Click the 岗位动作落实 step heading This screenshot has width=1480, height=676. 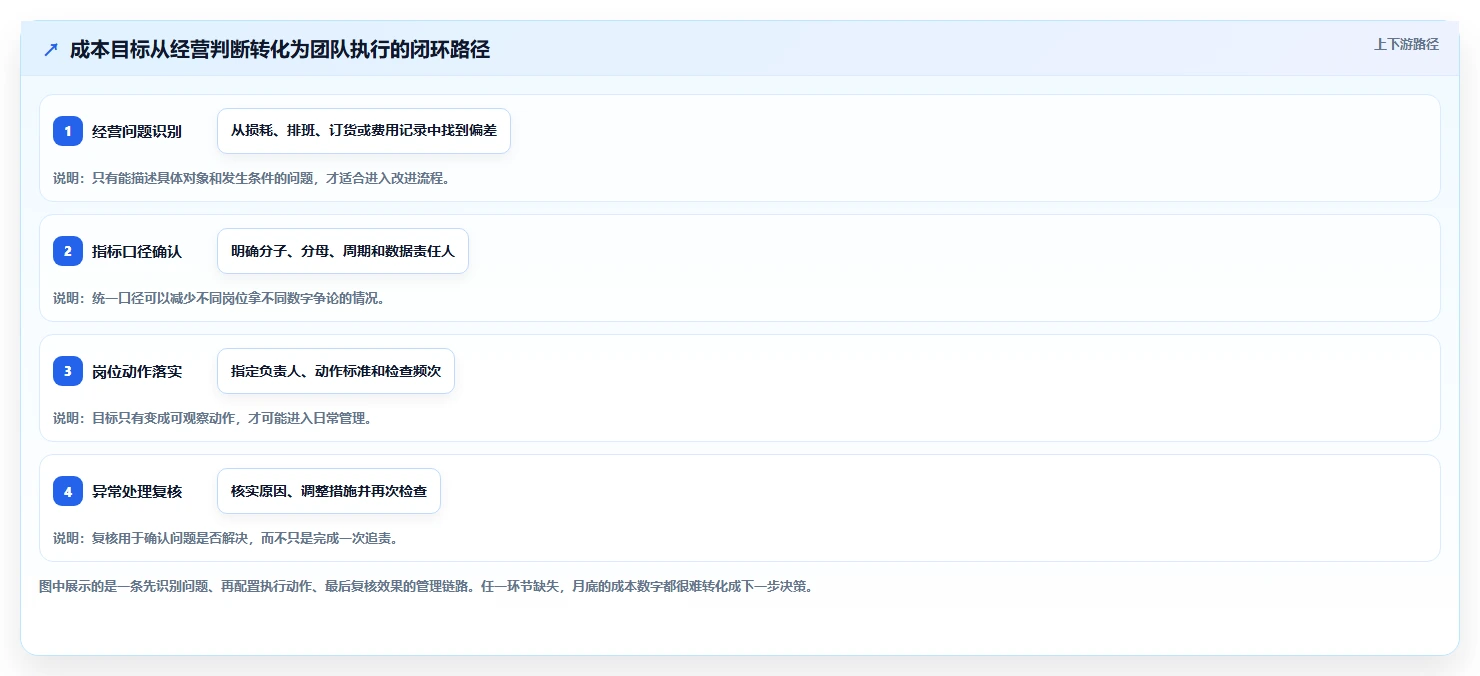[x=137, y=371]
